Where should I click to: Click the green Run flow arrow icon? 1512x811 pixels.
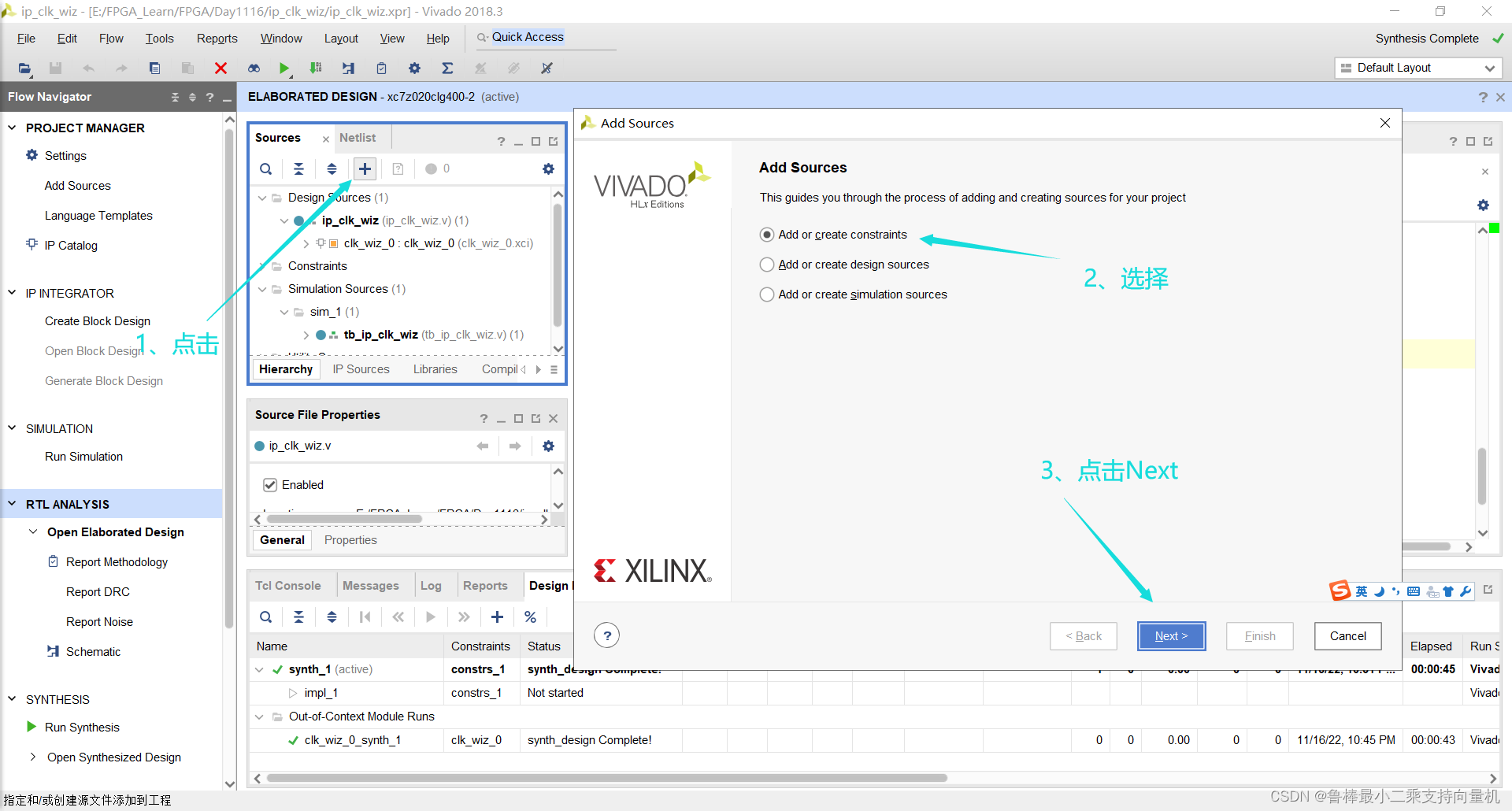(284, 69)
